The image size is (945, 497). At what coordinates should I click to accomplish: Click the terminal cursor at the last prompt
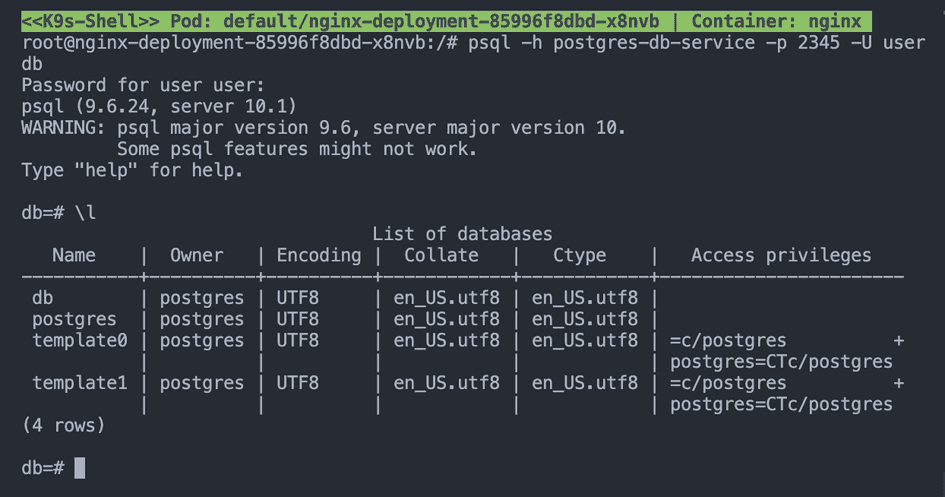click(80, 468)
